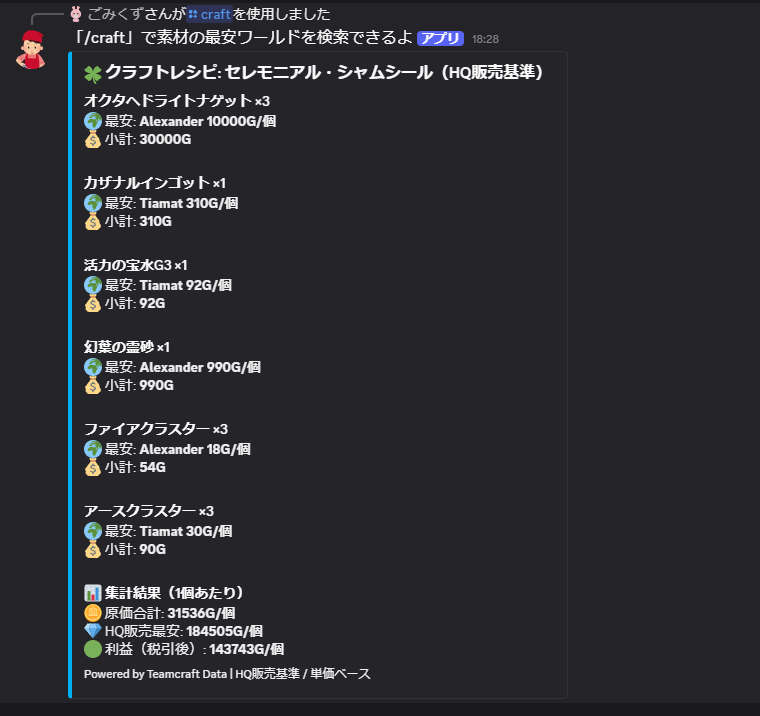Viewport: 760px width, 716px height.
Task: Click the bar chart icon next to 集計結果
Action: [x=93, y=593]
